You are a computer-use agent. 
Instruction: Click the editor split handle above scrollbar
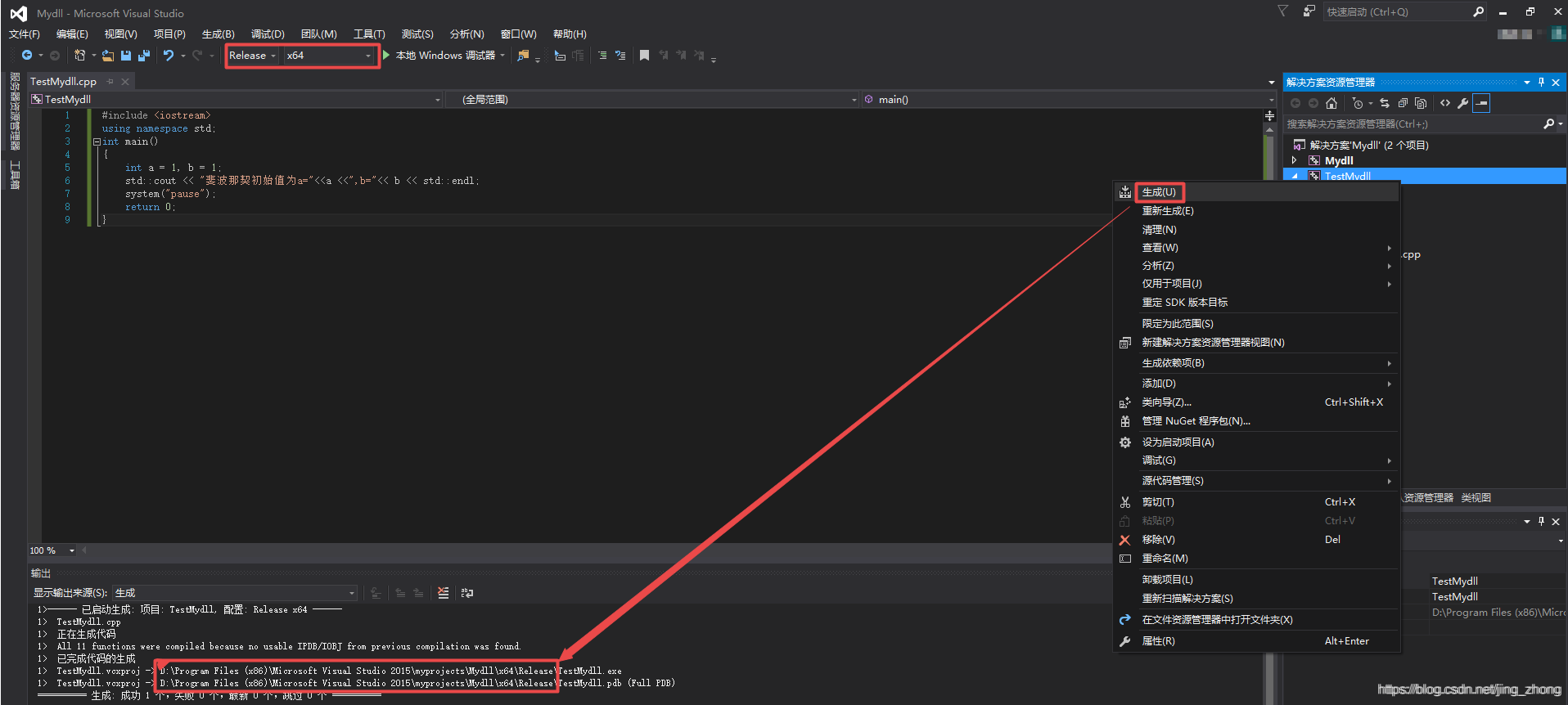[1270, 116]
